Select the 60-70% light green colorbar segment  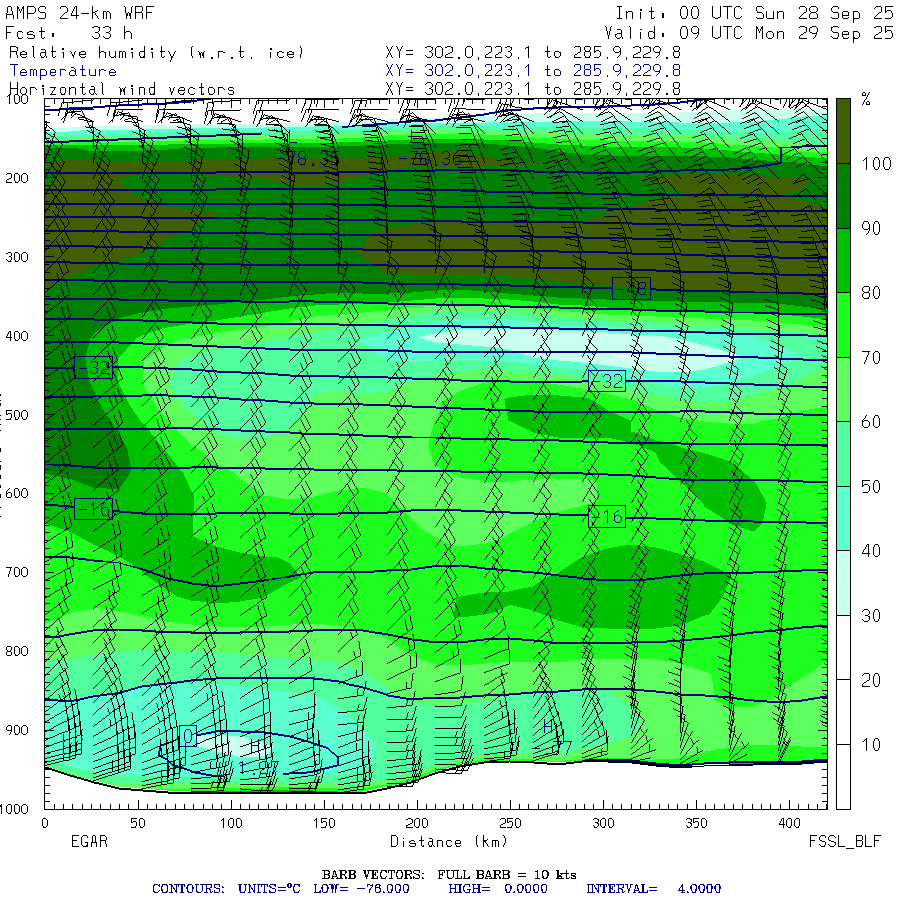[843, 389]
